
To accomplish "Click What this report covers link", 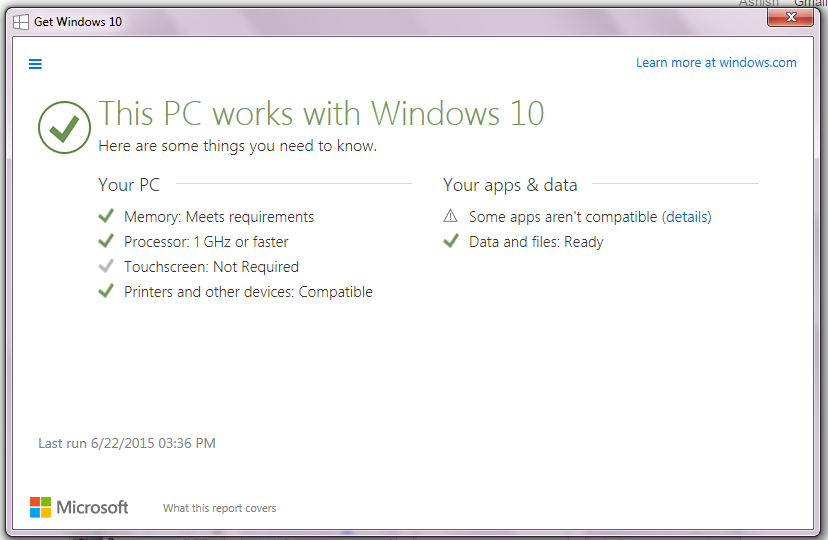I will tap(219, 508).
